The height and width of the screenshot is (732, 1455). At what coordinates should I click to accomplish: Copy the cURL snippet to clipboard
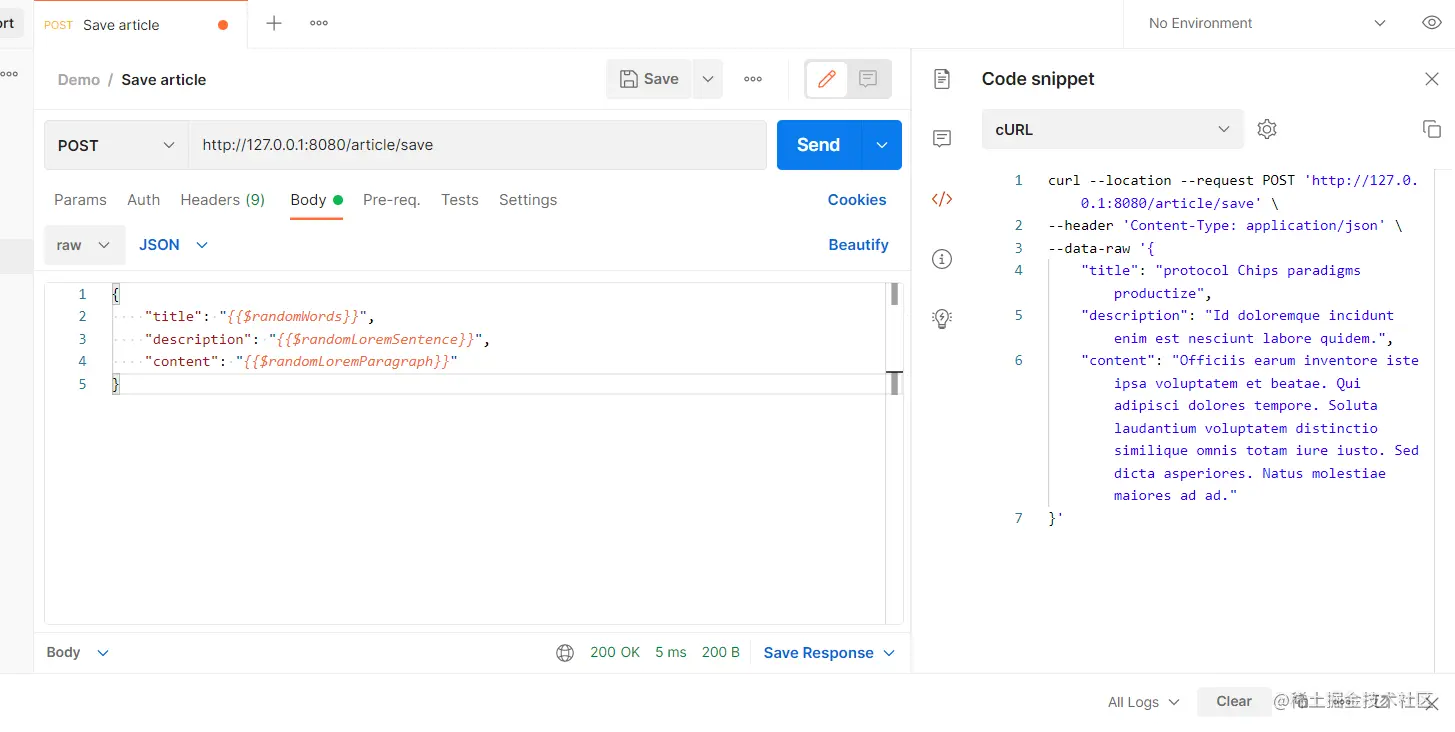point(1432,129)
